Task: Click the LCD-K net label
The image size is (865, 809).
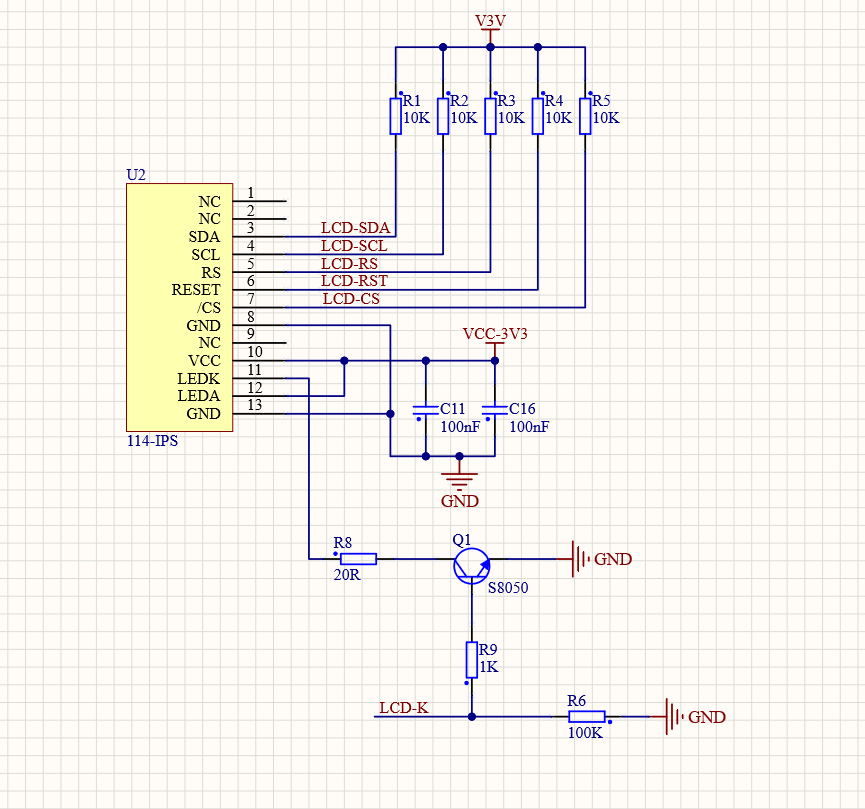Action: (404, 706)
